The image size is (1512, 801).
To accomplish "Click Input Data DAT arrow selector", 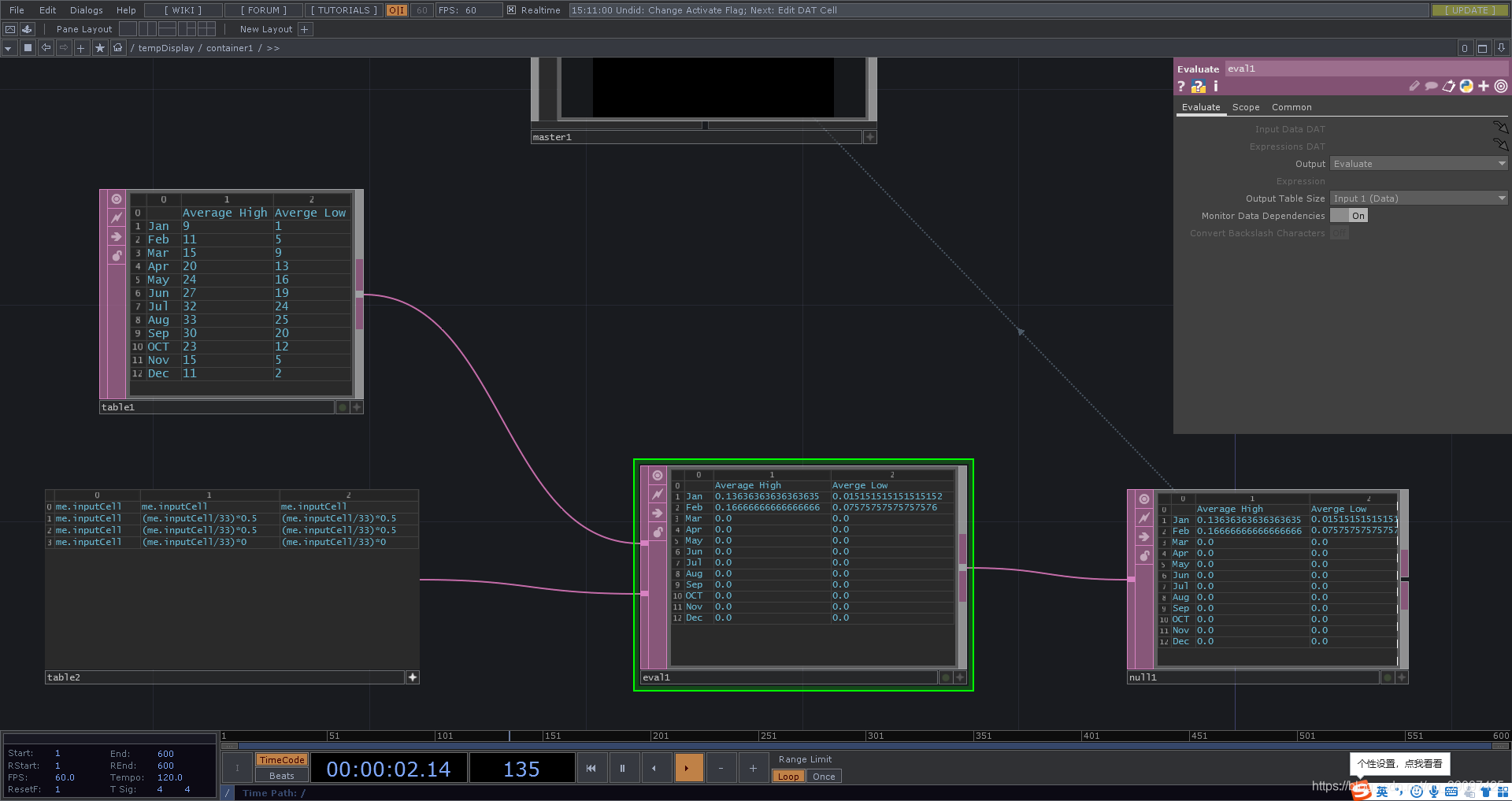I will pyautogui.click(x=1501, y=128).
